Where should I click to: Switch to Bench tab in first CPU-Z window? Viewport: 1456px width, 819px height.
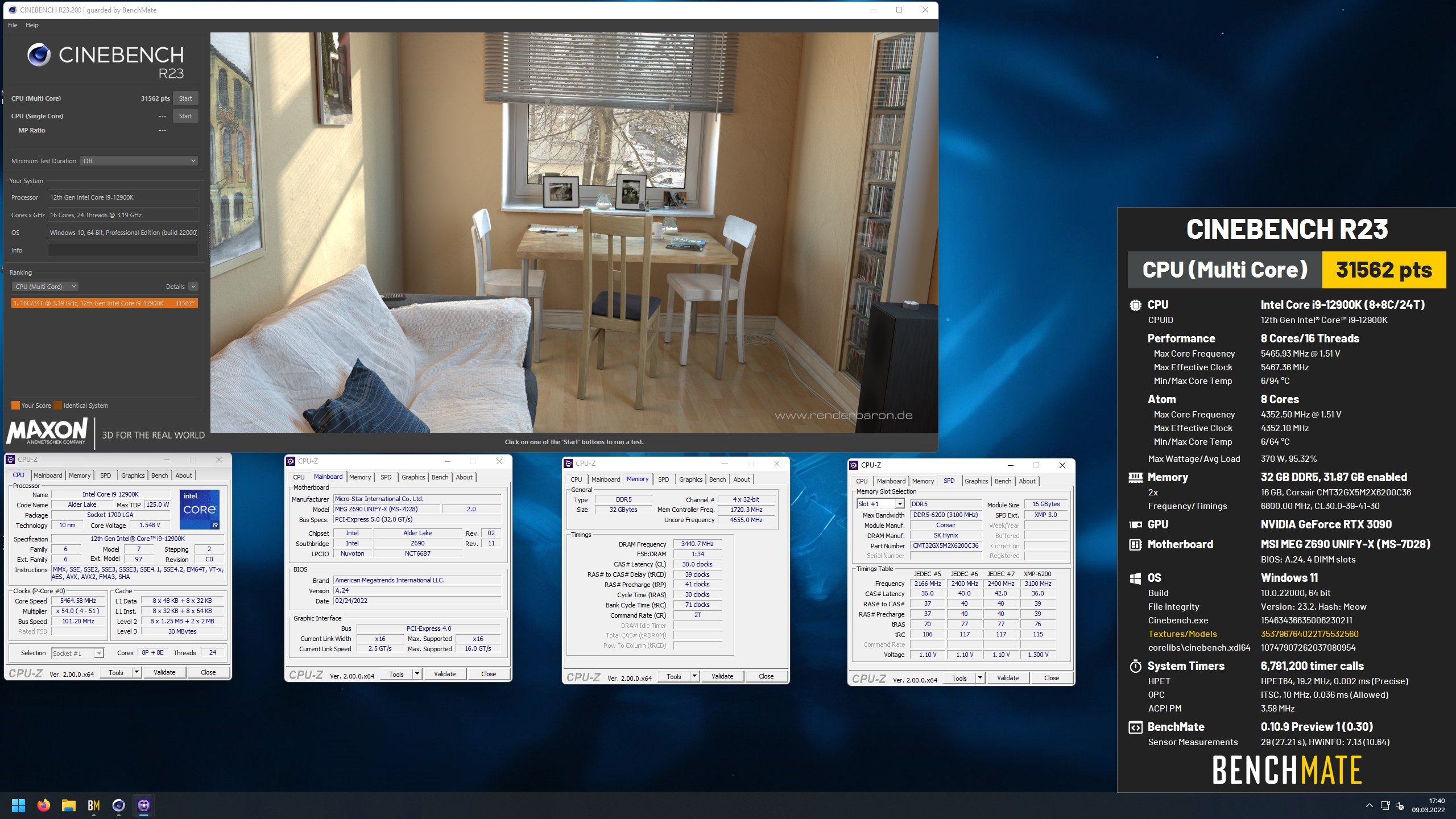pyautogui.click(x=160, y=475)
